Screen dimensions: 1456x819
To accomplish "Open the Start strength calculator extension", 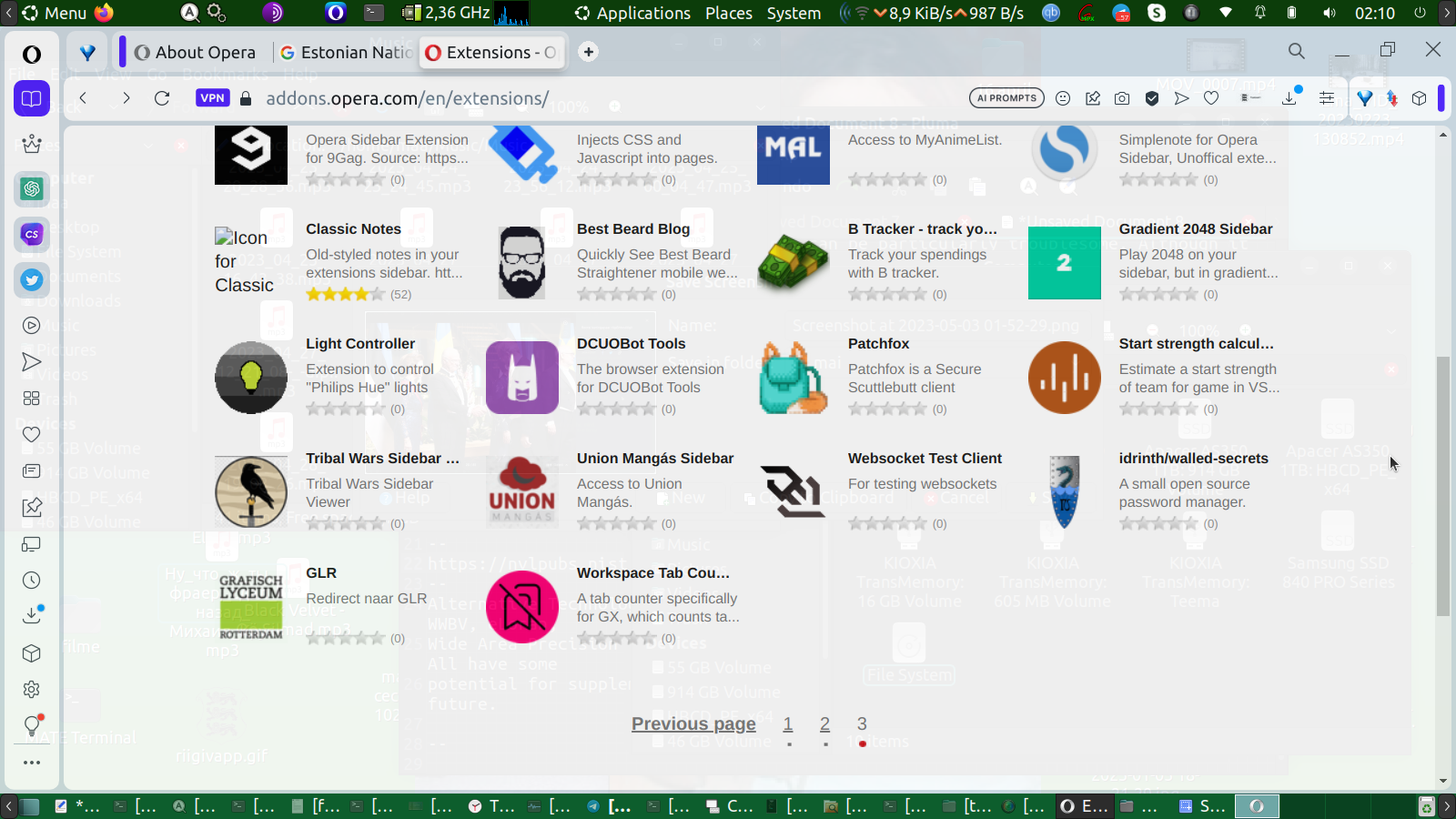I will (1196, 343).
